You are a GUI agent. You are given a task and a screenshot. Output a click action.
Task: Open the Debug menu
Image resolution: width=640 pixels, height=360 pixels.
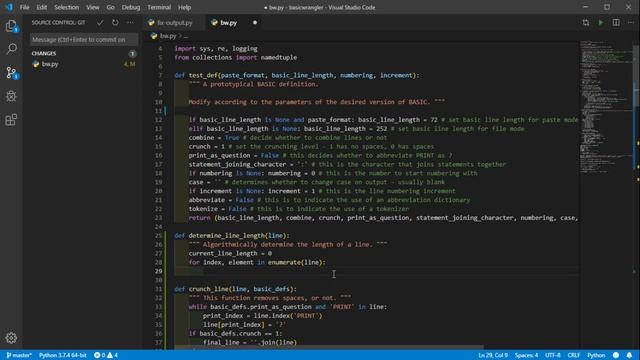click(131, 7)
